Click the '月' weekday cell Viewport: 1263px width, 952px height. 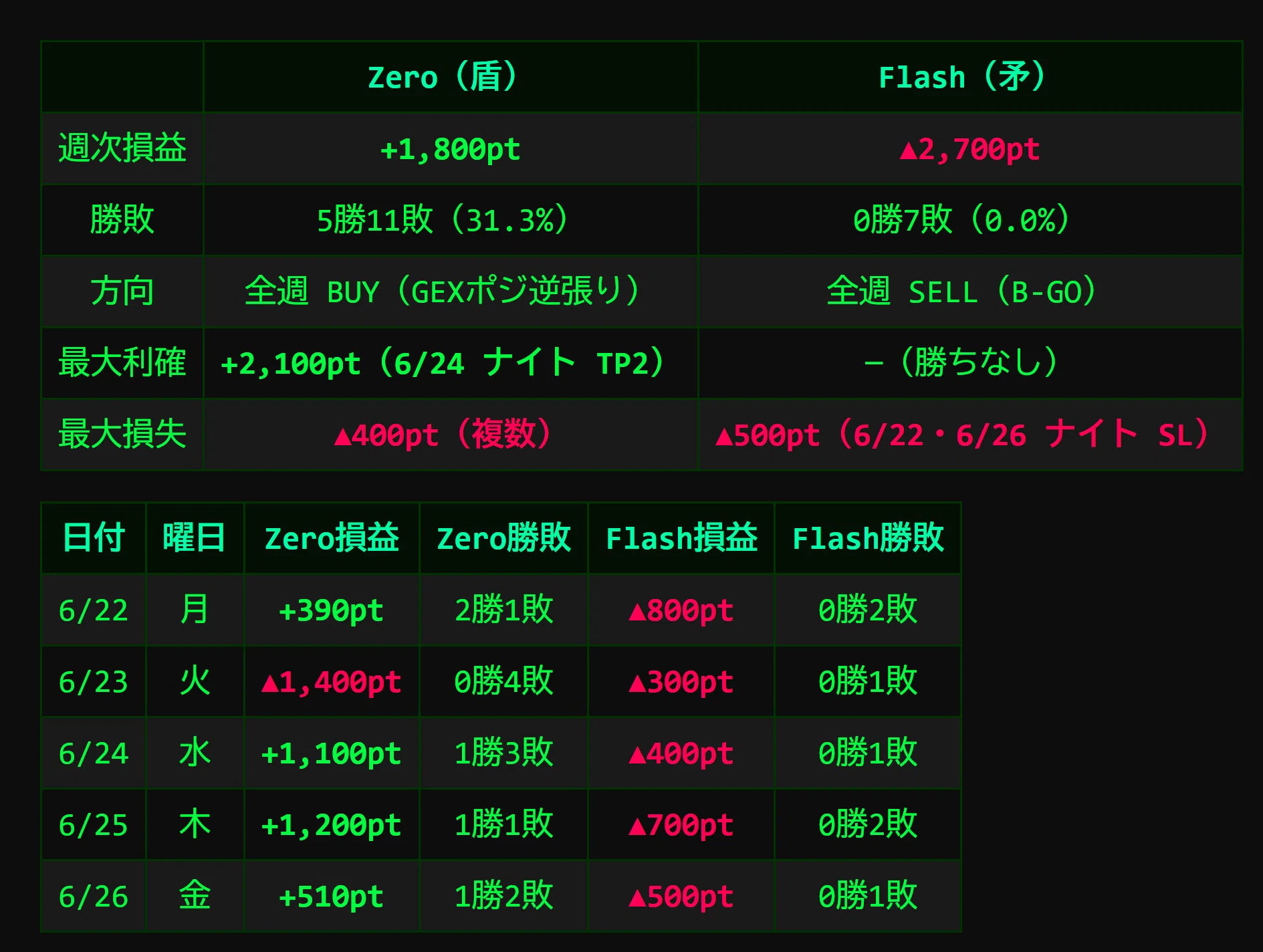point(195,610)
